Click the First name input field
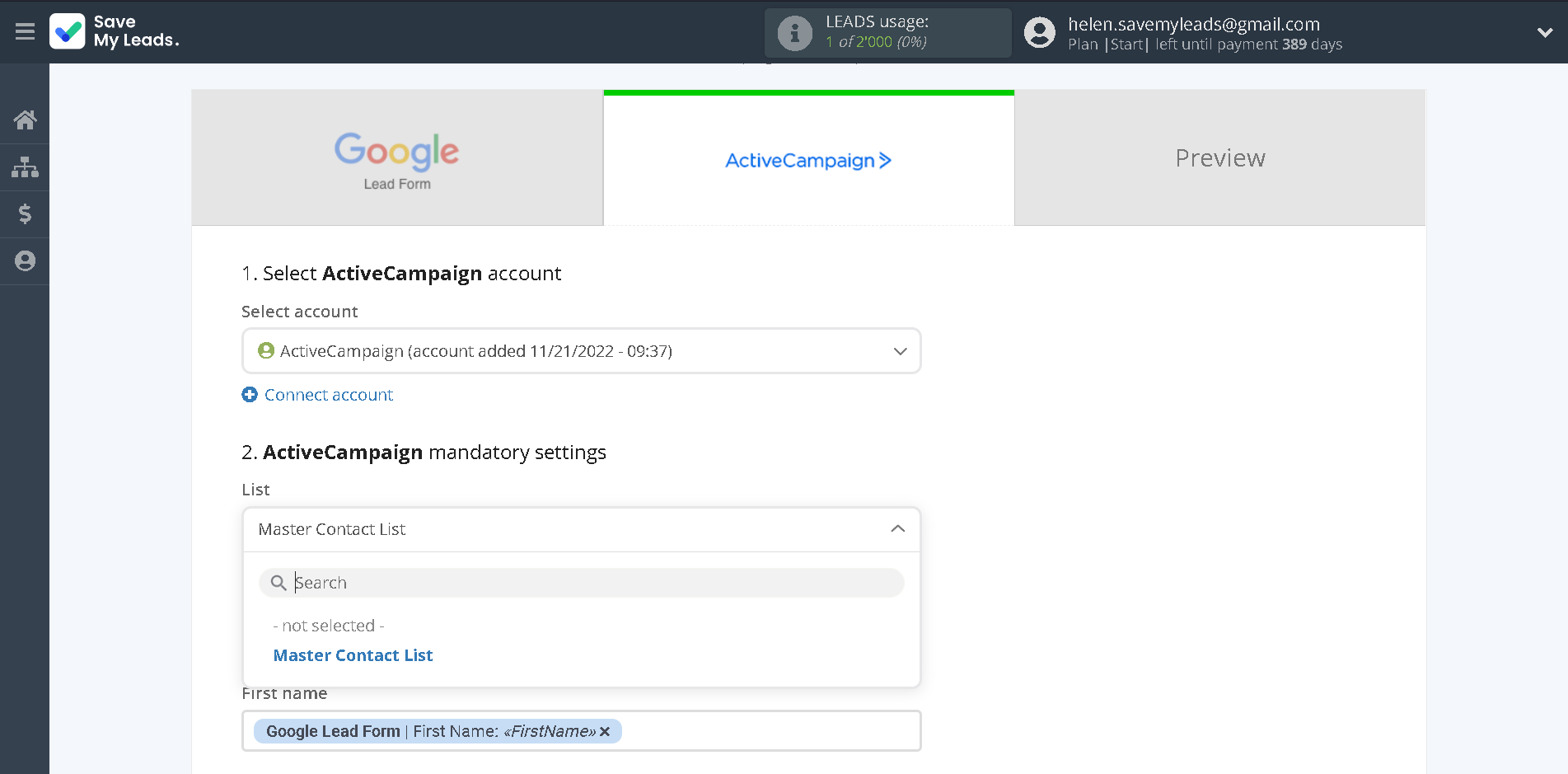Image resolution: width=1568 pixels, height=774 pixels. tap(582, 731)
